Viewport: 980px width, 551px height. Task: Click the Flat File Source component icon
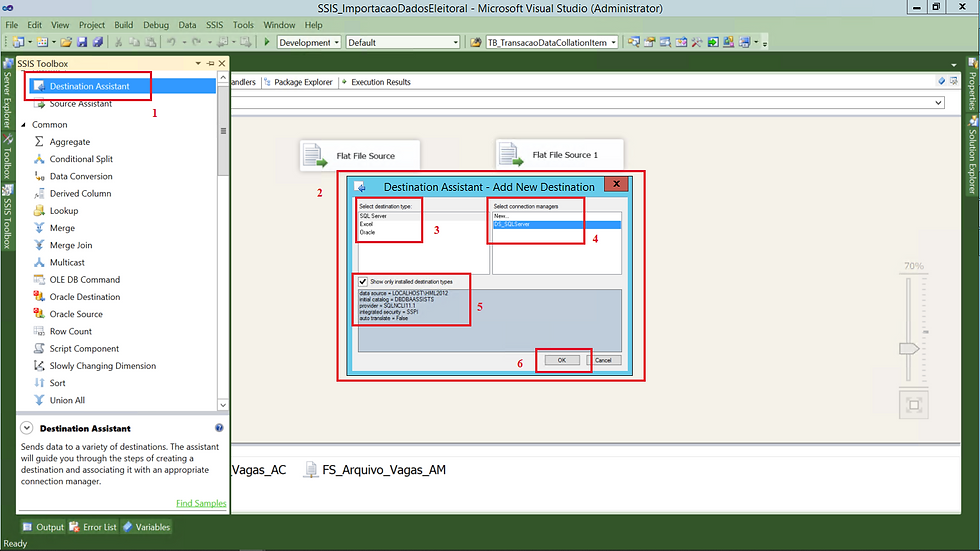[315, 156]
